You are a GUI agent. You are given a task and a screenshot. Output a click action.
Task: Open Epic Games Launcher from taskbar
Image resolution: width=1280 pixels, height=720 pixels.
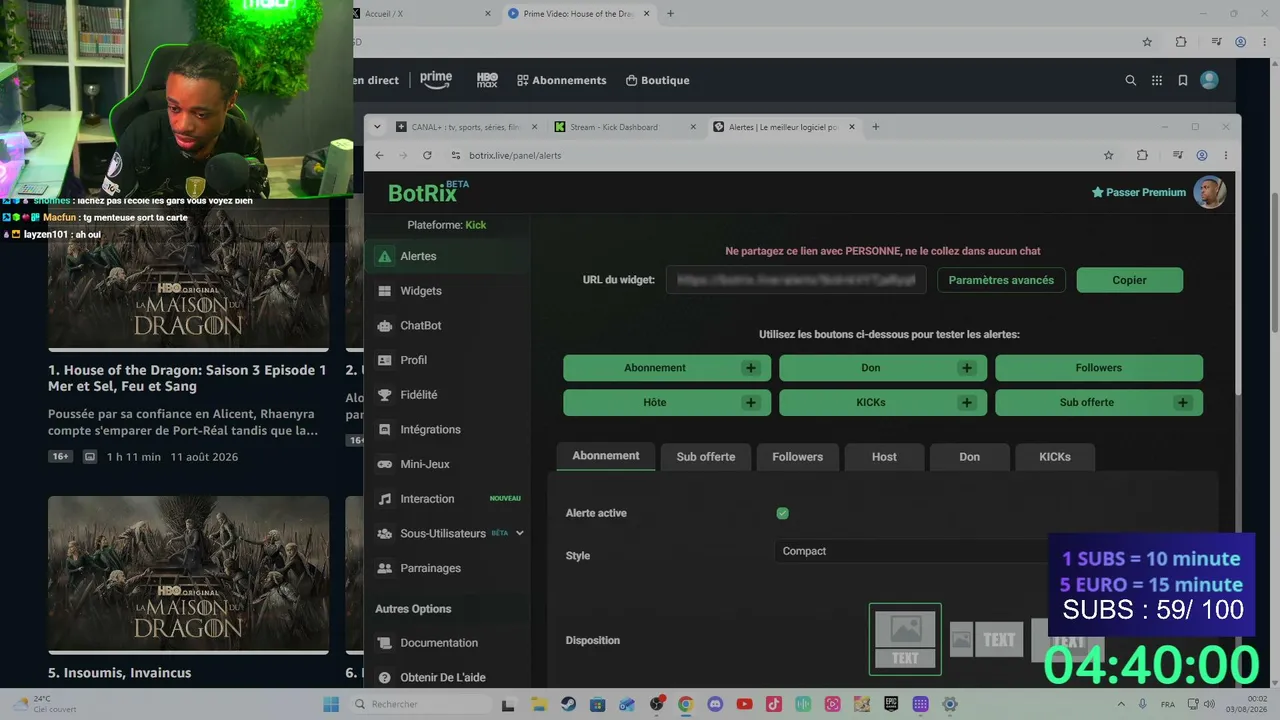[891, 704]
